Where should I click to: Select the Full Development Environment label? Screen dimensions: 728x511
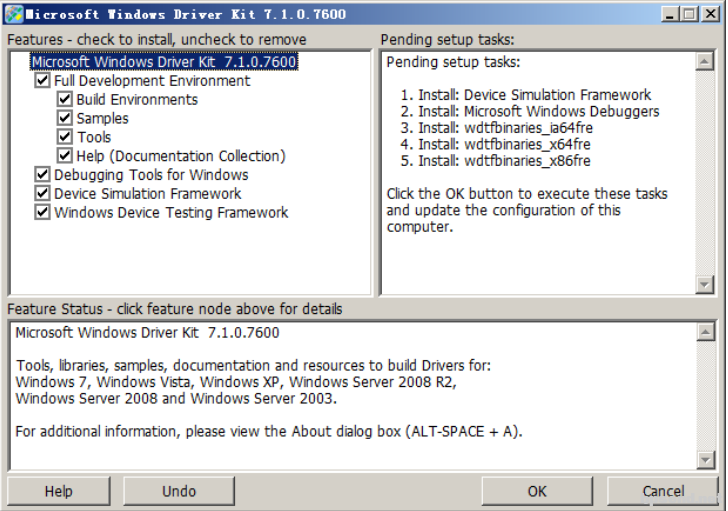[152, 81]
